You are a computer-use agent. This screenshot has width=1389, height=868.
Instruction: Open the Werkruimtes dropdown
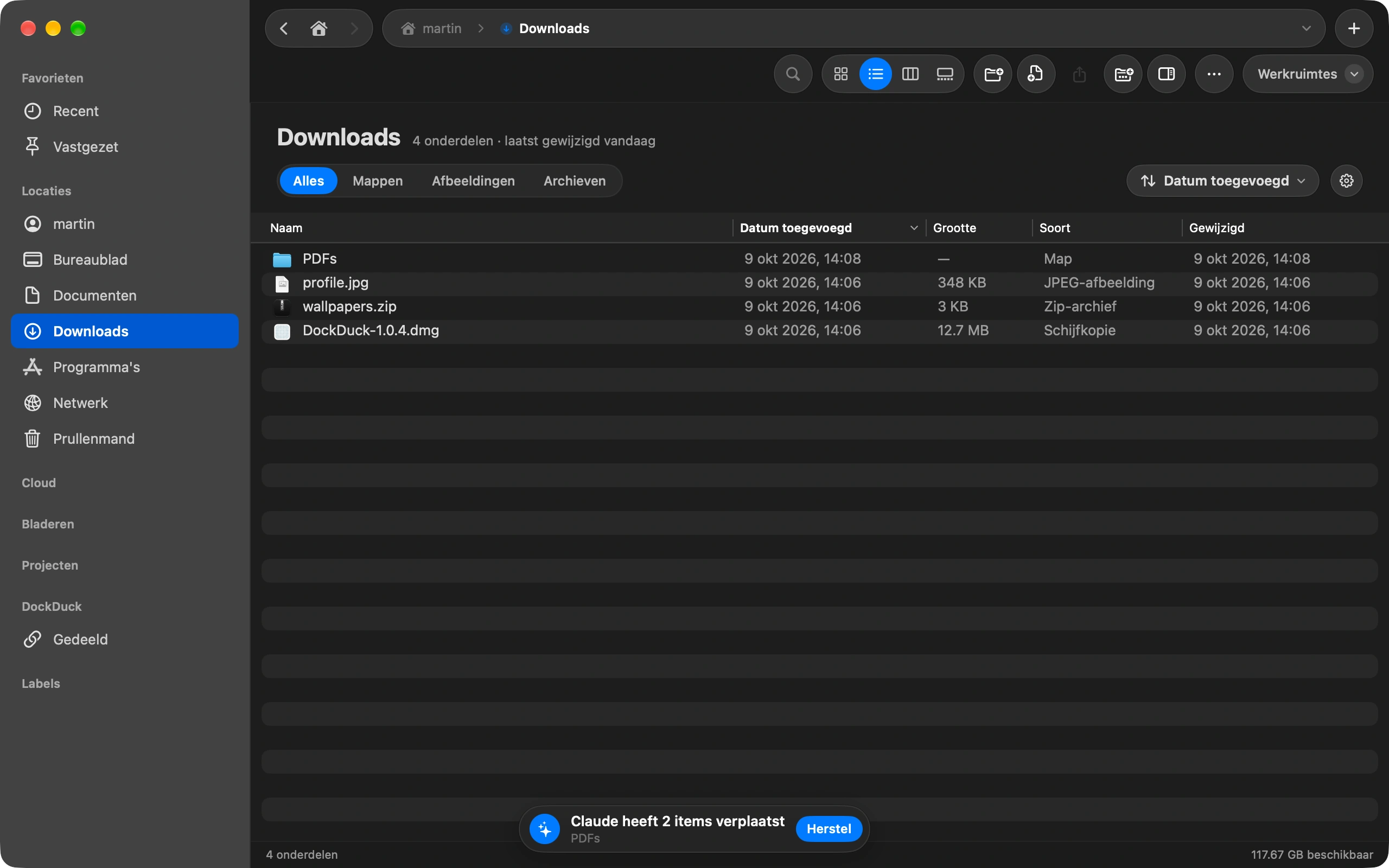[1308, 74]
